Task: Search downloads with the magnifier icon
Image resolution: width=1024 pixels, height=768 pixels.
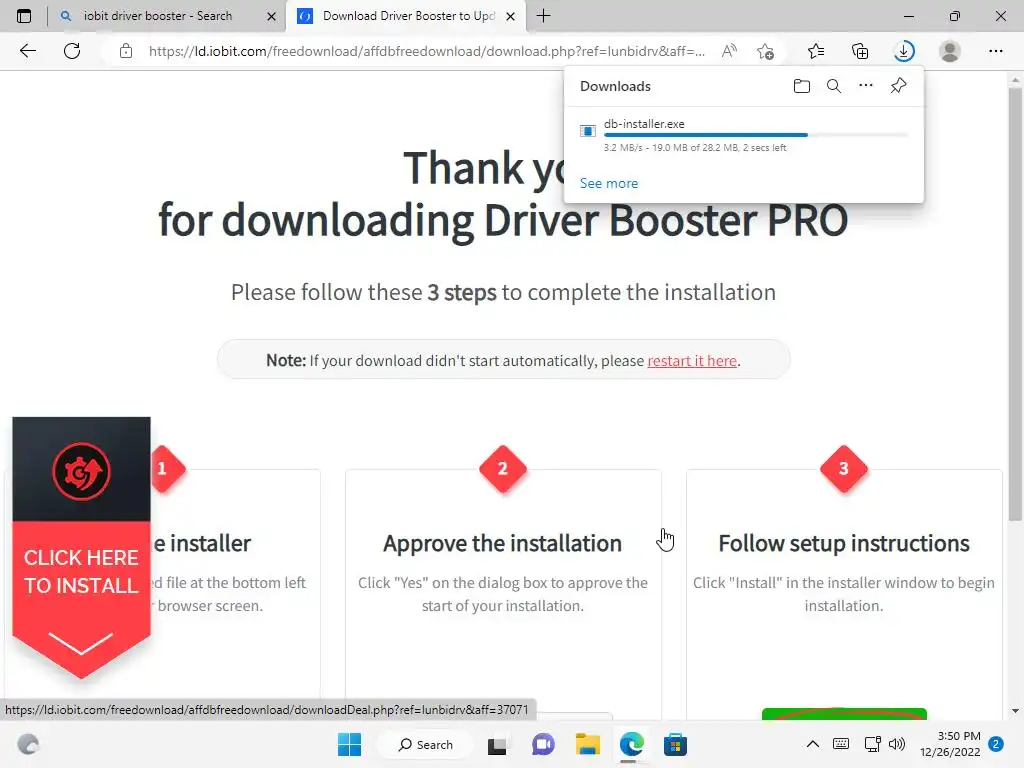Action: coord(834,86)
